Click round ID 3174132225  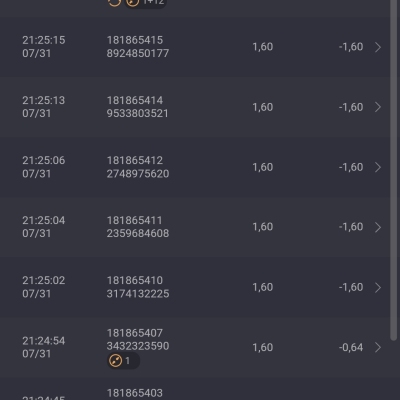point(138,294)
